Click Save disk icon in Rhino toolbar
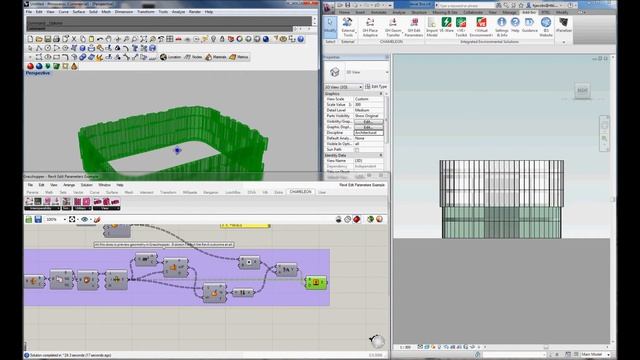Screen dimensions: 640x360 coord(47,39)
